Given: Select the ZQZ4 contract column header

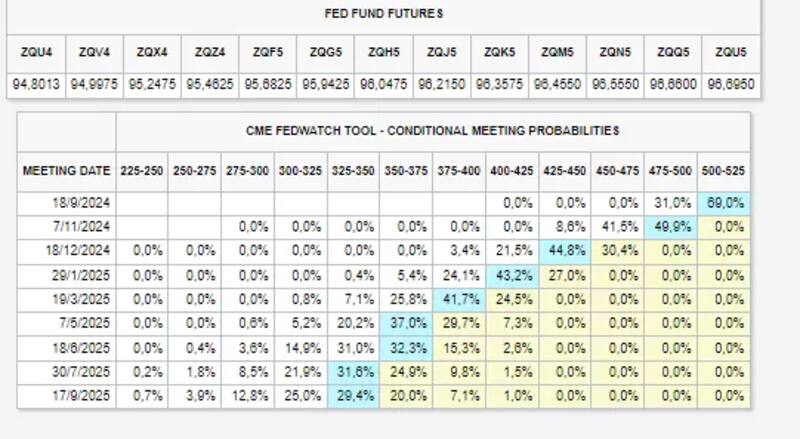Looking at the screenshot, I should [x=210, y=51].
